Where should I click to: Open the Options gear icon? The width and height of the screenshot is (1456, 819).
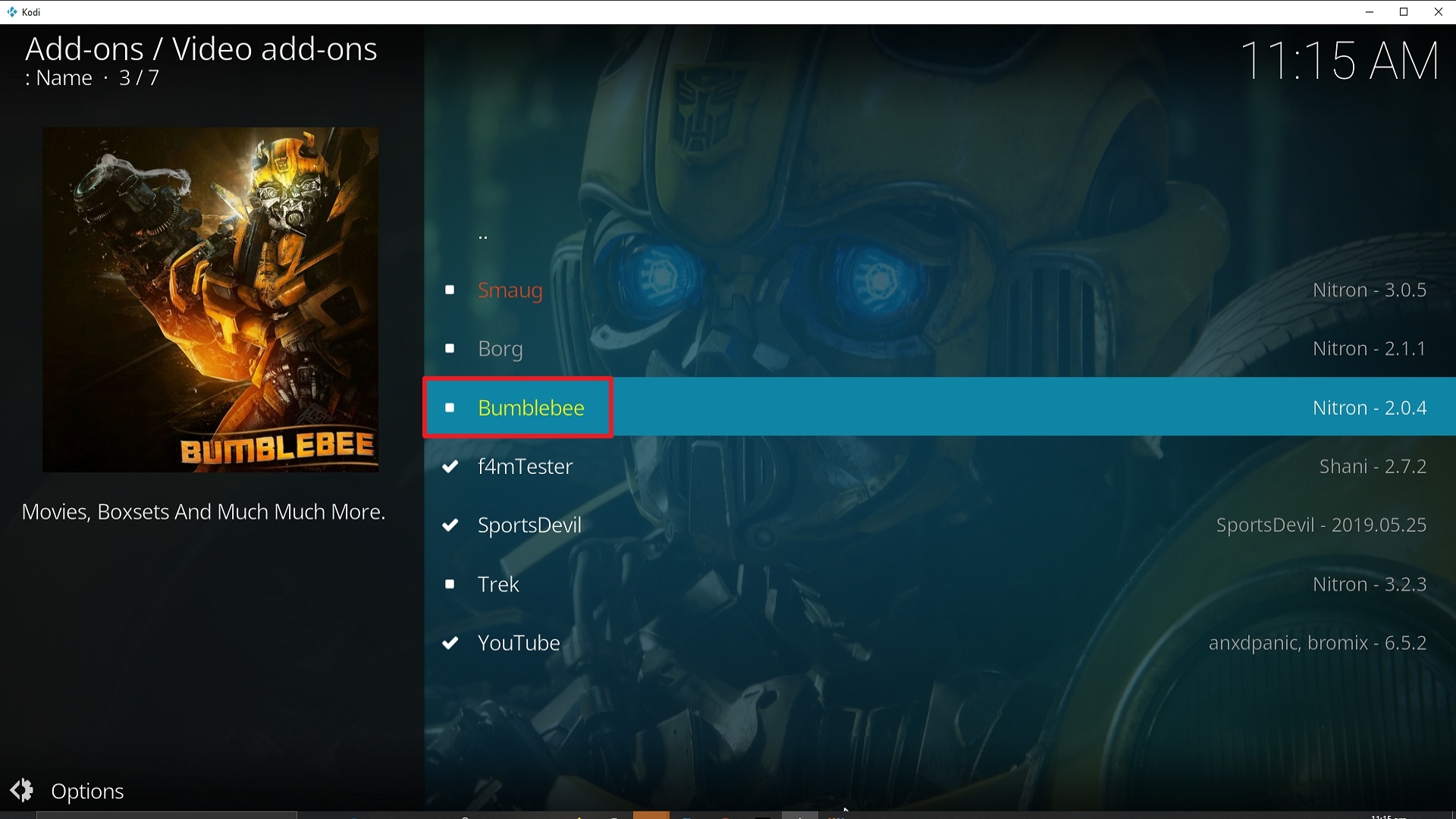22,790
